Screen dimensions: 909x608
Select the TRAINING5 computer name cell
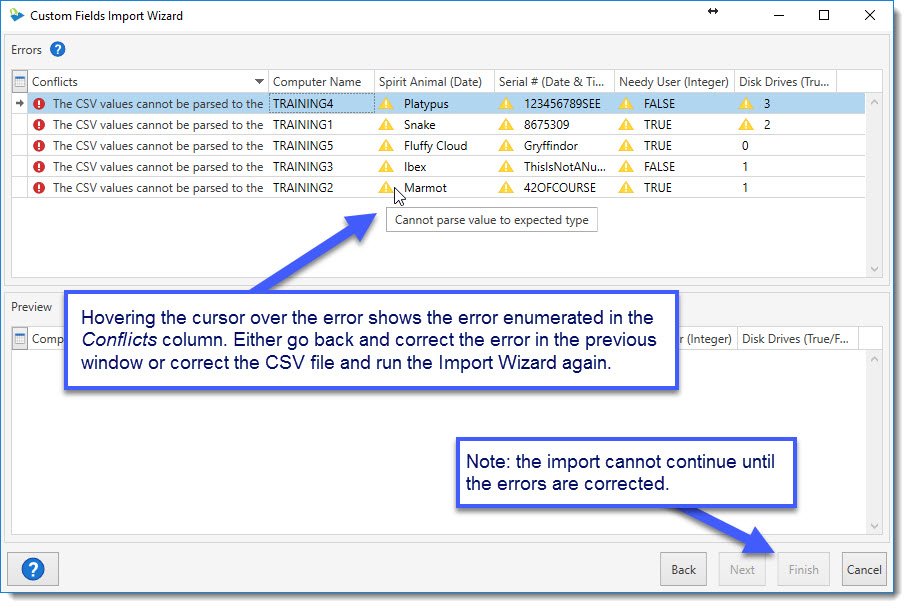pyautogui.click(x=321, y=145)
